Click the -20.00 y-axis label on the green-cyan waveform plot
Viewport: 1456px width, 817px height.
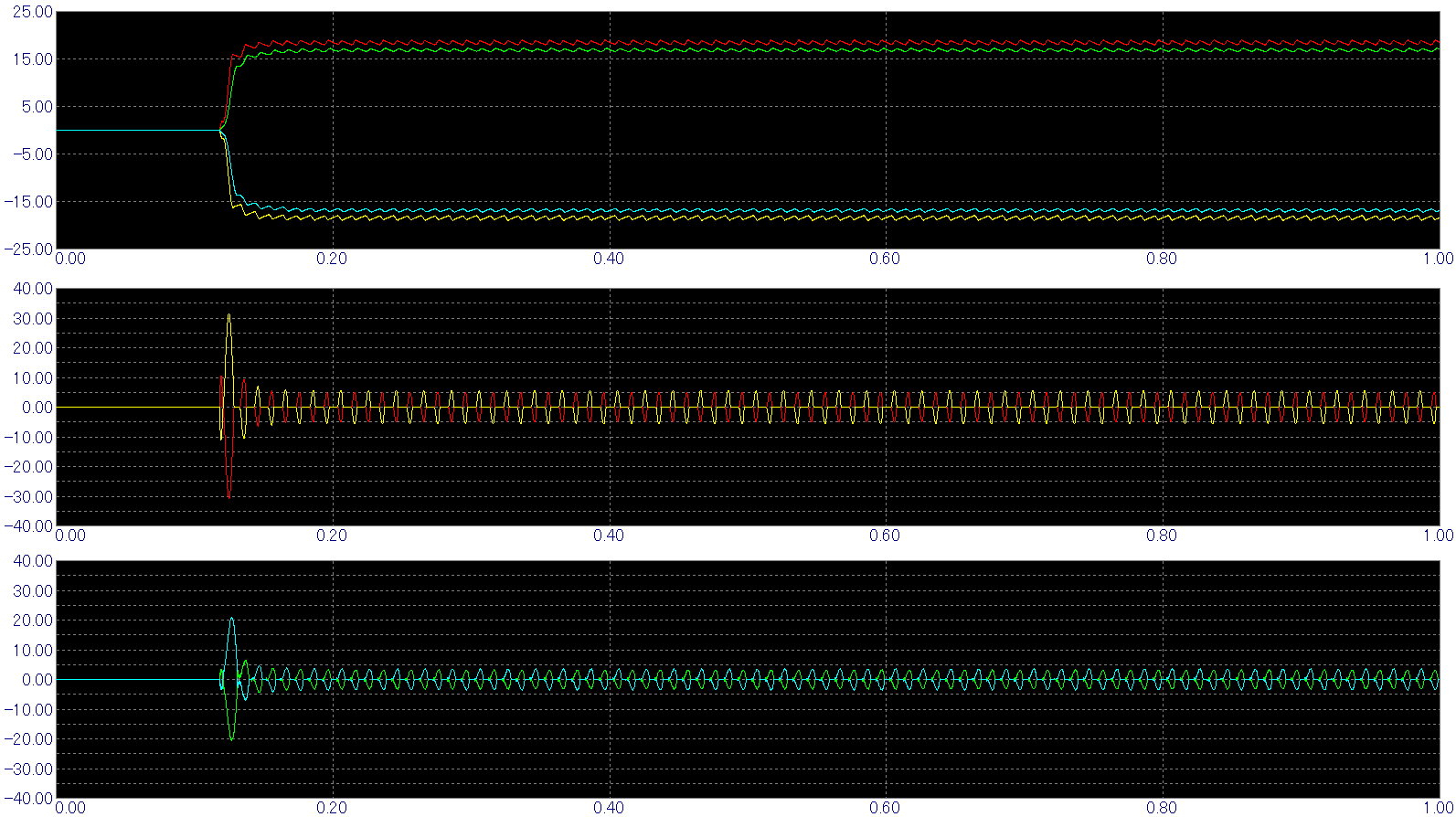point(28,739)
